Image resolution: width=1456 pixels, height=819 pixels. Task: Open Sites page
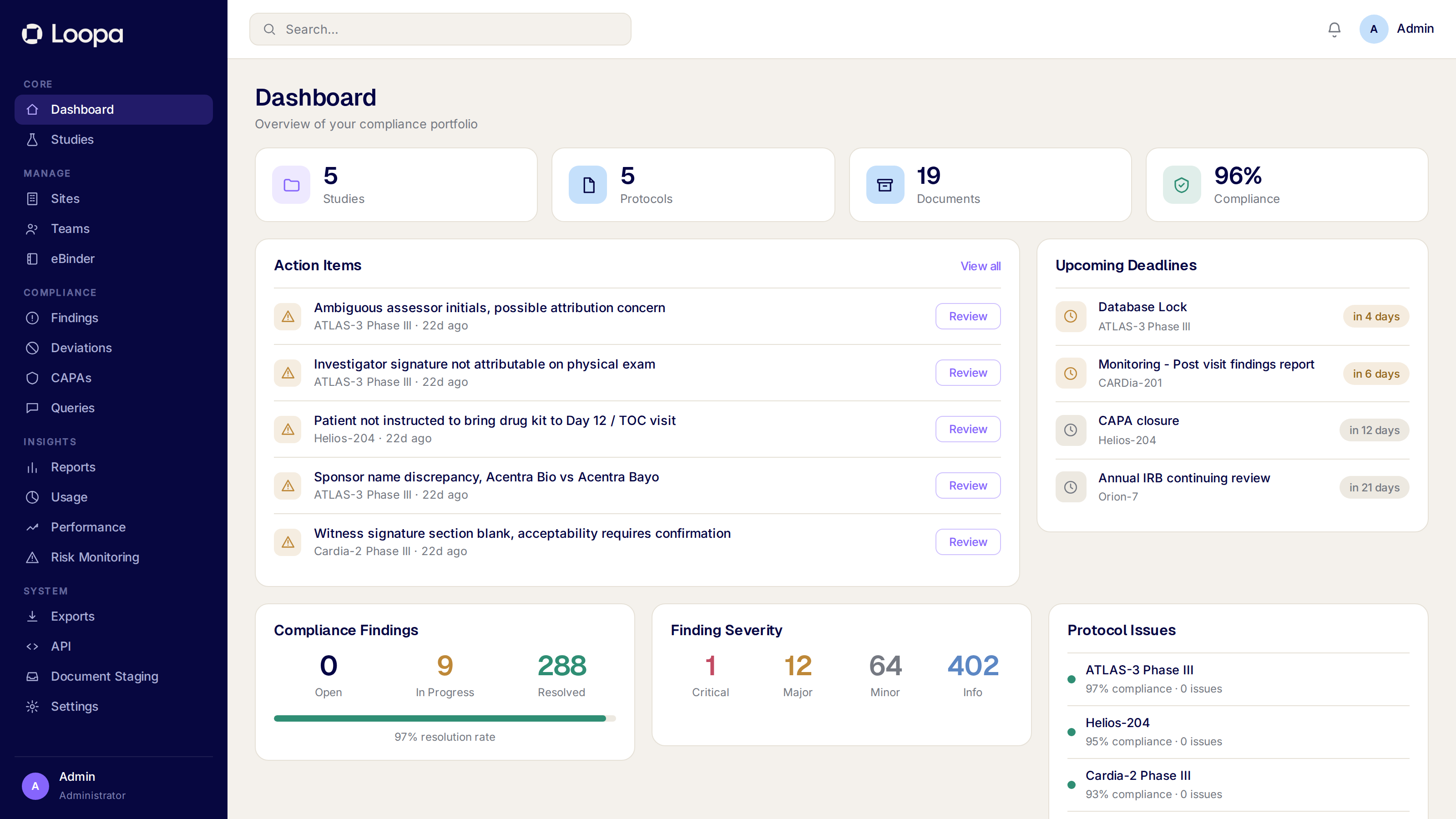coord(114,199)
